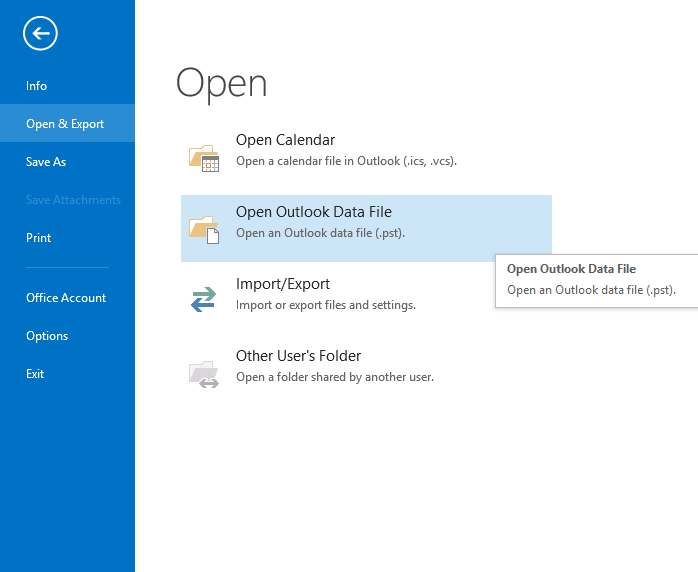
Task: Click the Import/Export arrows icon
Action: pyautogui.click(x=203, y=299)
